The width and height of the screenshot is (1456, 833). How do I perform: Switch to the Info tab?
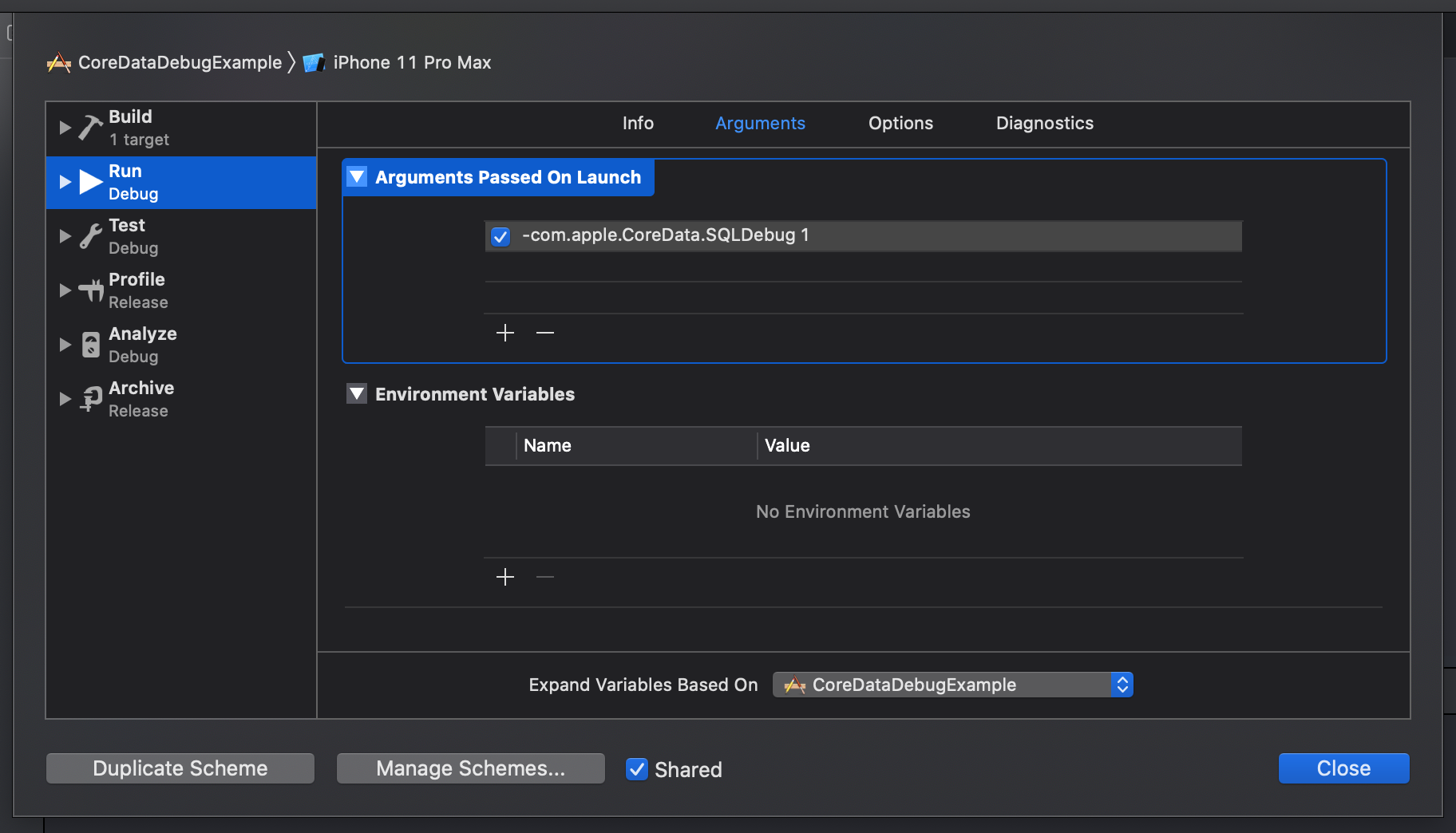click(638, 123)
